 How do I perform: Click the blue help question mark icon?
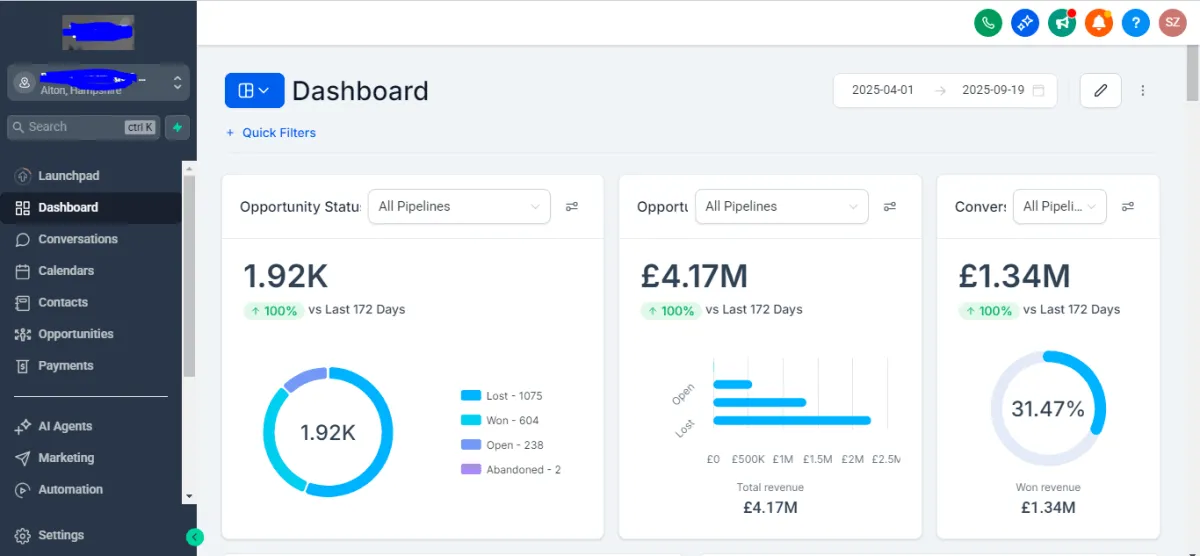[x=1135, y=22]
